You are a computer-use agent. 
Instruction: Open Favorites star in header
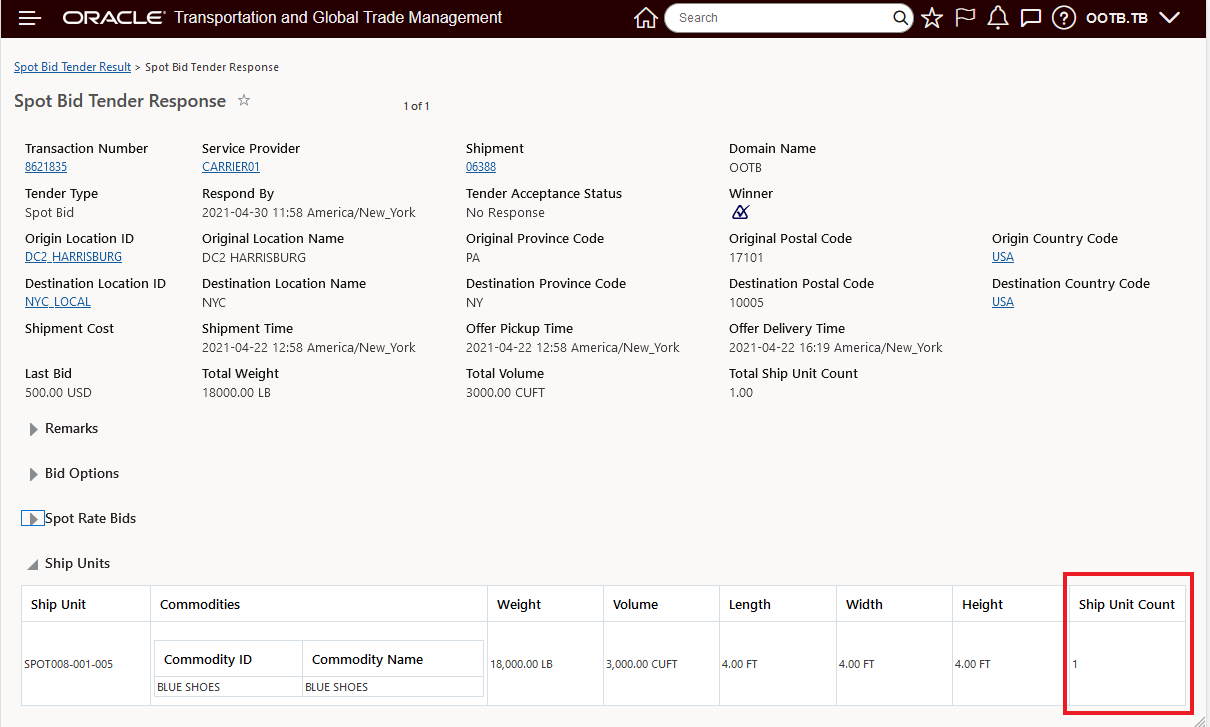(x=932, y=18)
